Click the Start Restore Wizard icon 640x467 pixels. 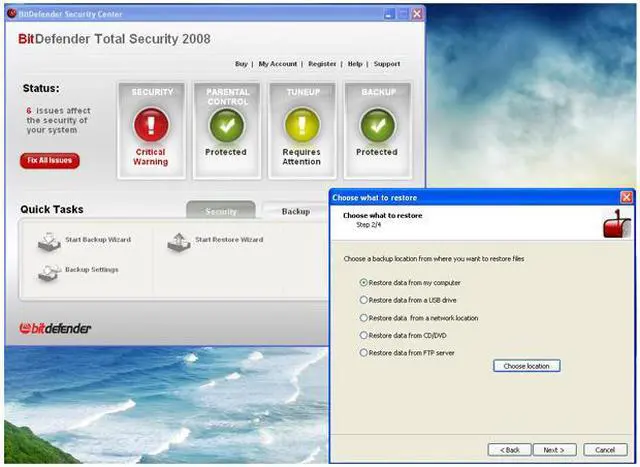click(179, 241)
